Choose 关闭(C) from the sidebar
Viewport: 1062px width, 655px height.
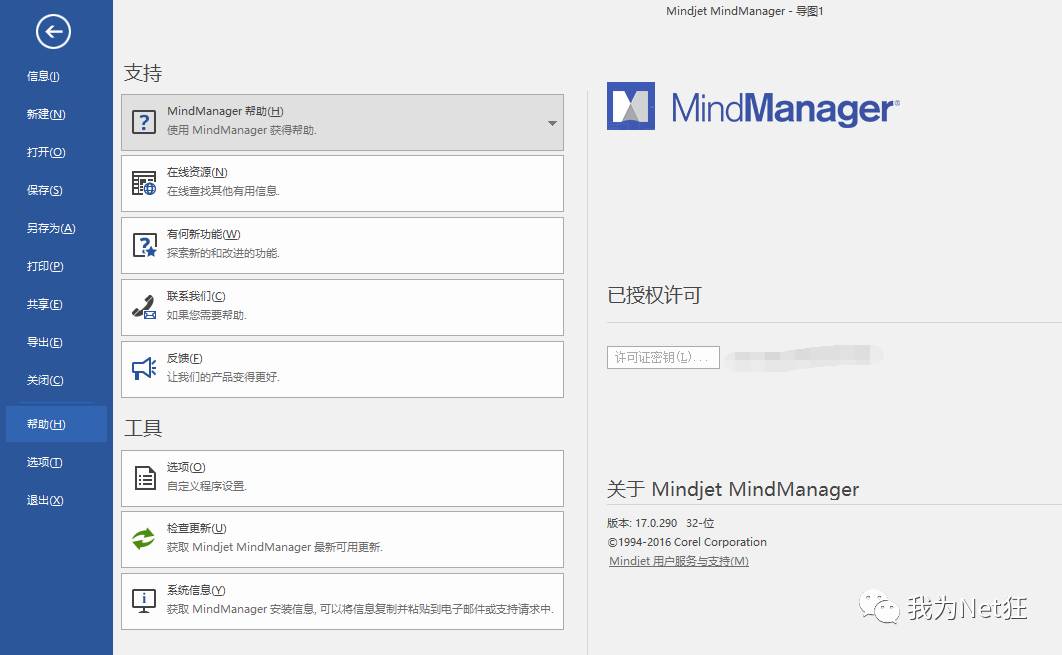[45, 380]
